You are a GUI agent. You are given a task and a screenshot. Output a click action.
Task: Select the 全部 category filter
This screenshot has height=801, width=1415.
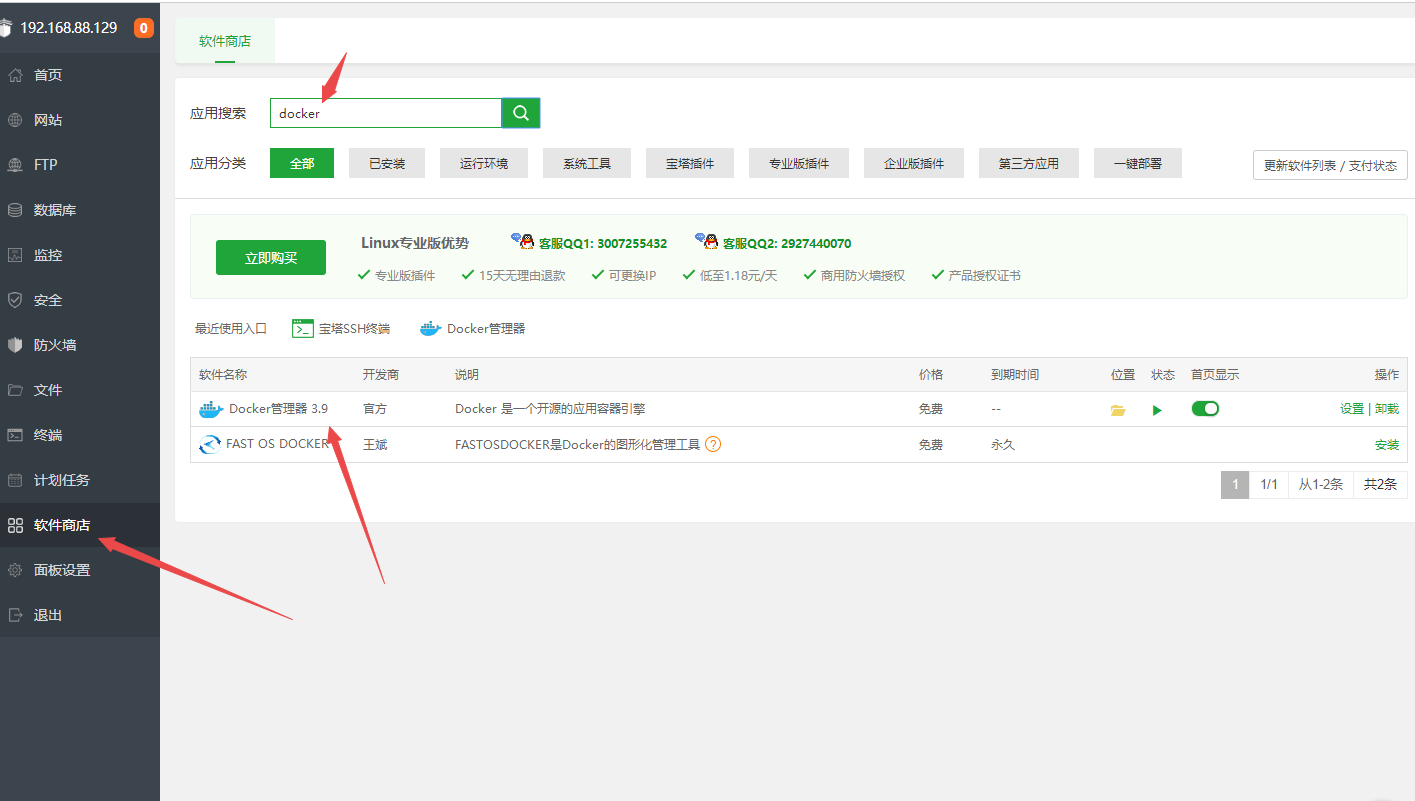tap(301, 163)
